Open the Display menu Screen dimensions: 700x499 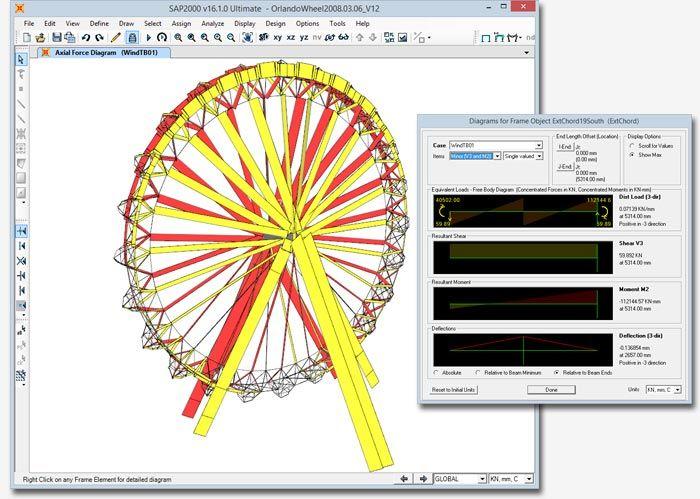point(245,24)
